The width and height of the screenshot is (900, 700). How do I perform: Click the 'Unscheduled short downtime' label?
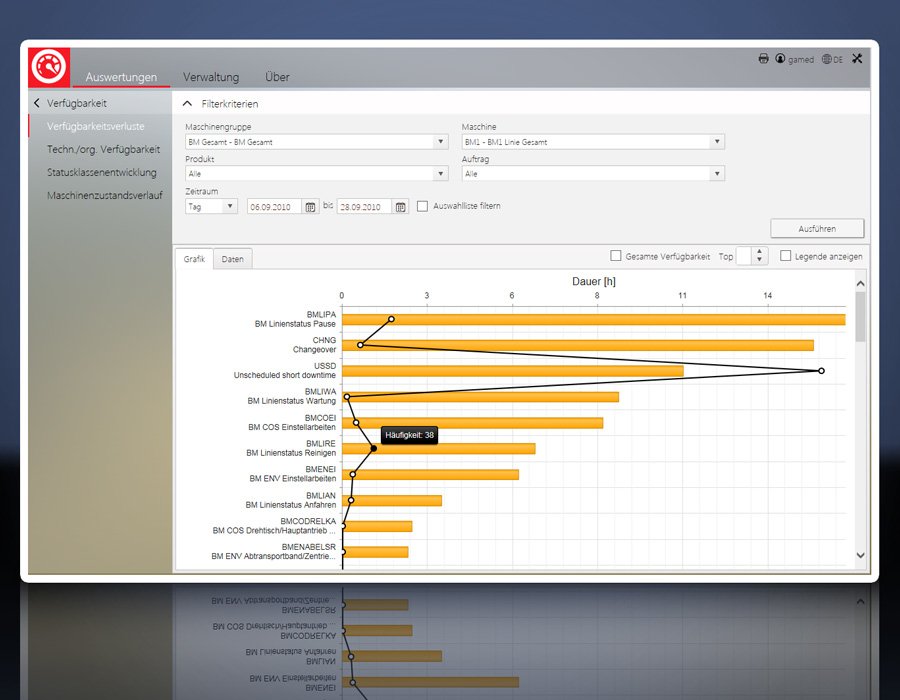(285, 375)
